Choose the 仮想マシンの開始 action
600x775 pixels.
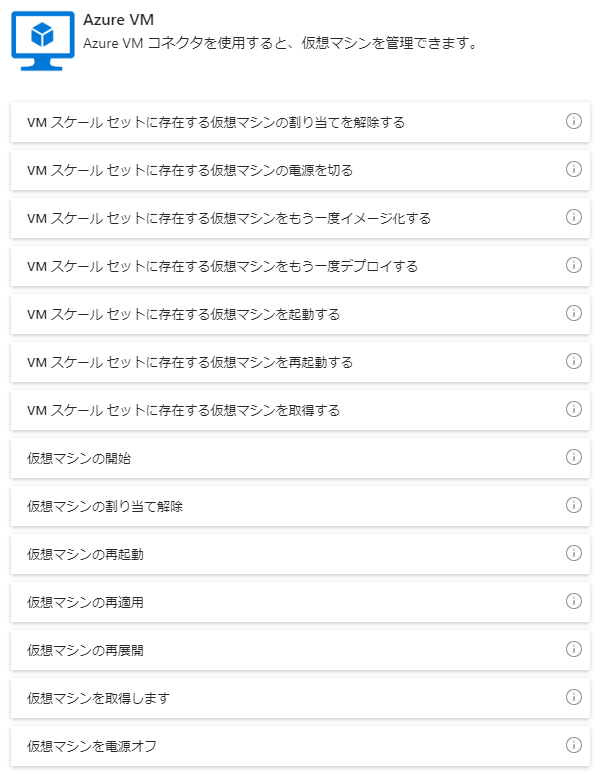[x=300, y=458]
